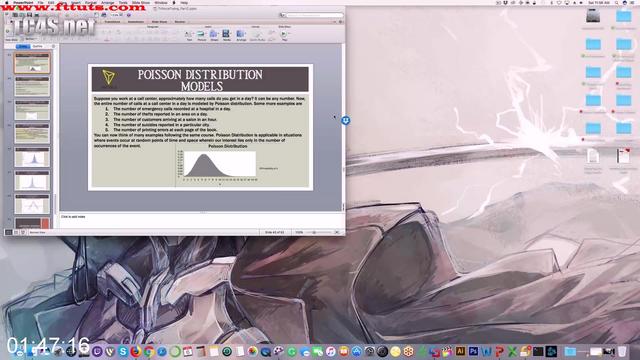Launch Adobe Illustrator from the Dock
Viewport: 640px width, 360px height.
click(x=460, y=351)
